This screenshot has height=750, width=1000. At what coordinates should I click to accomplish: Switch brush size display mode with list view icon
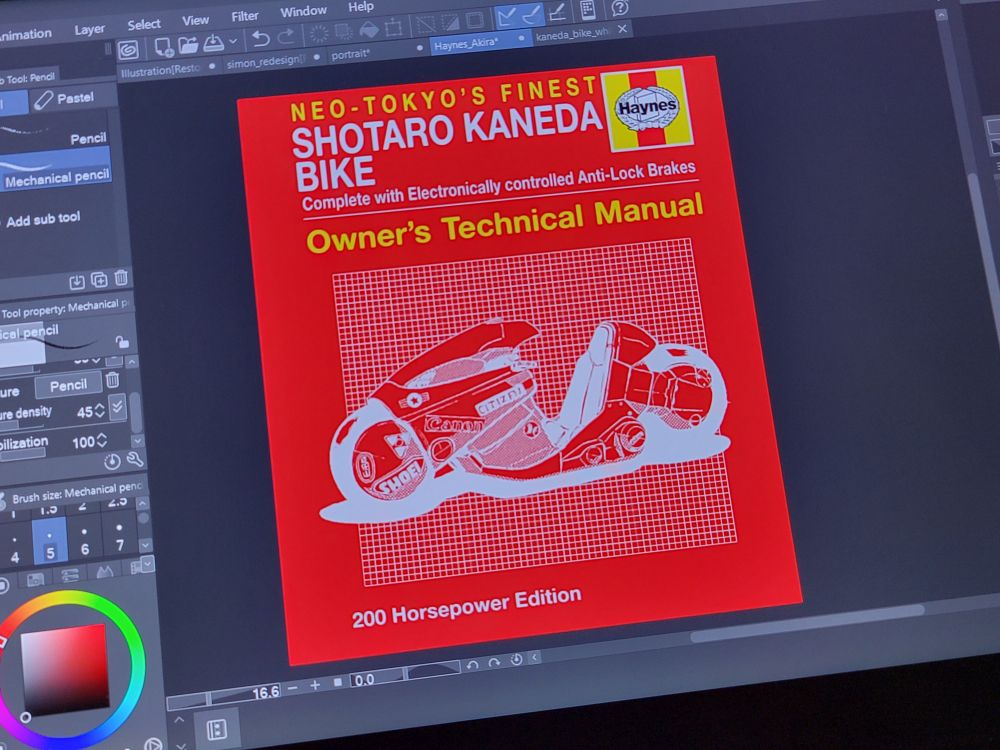tap(69, 576)
